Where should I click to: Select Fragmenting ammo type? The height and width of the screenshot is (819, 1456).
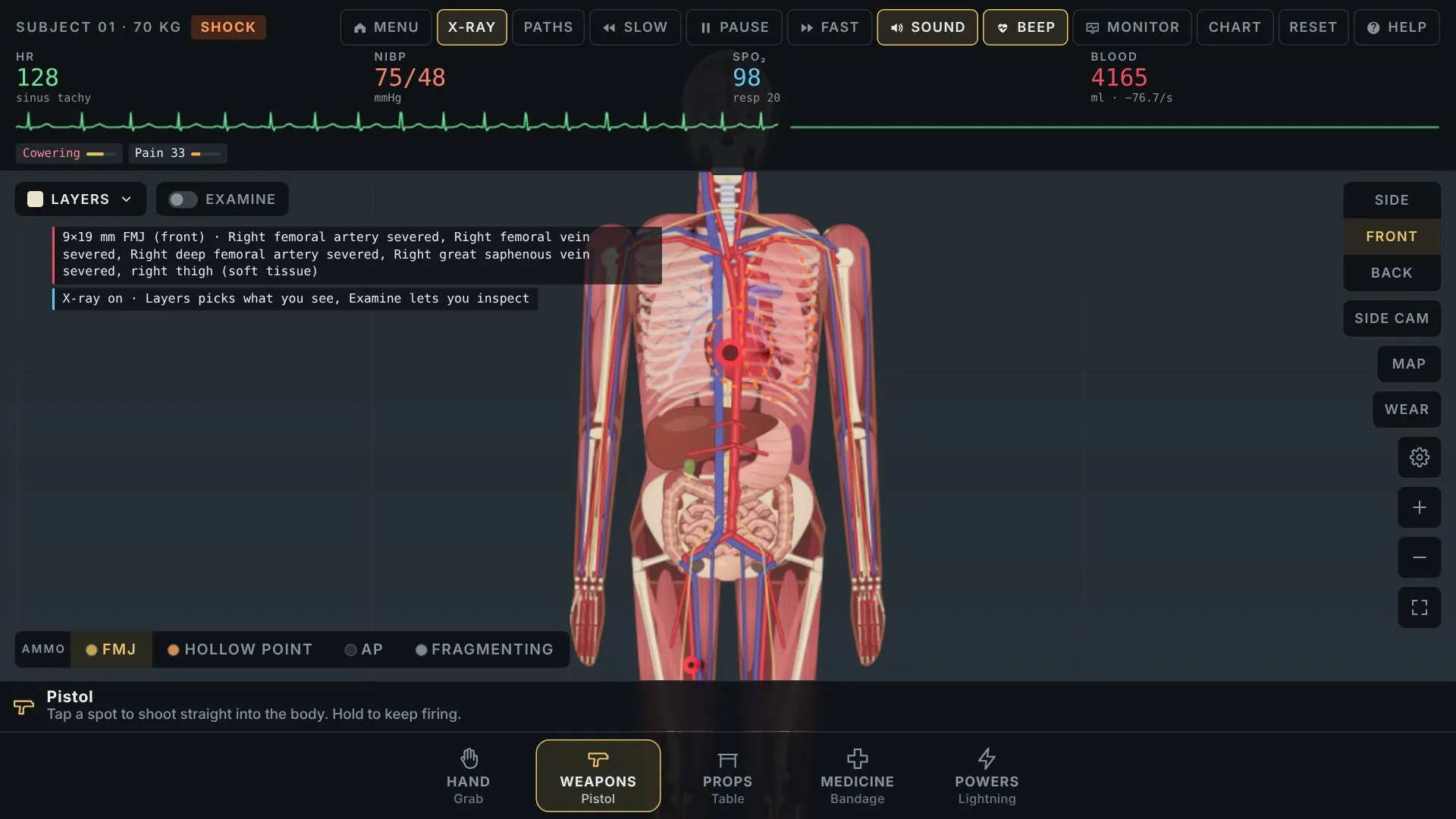tap(485, 650)
